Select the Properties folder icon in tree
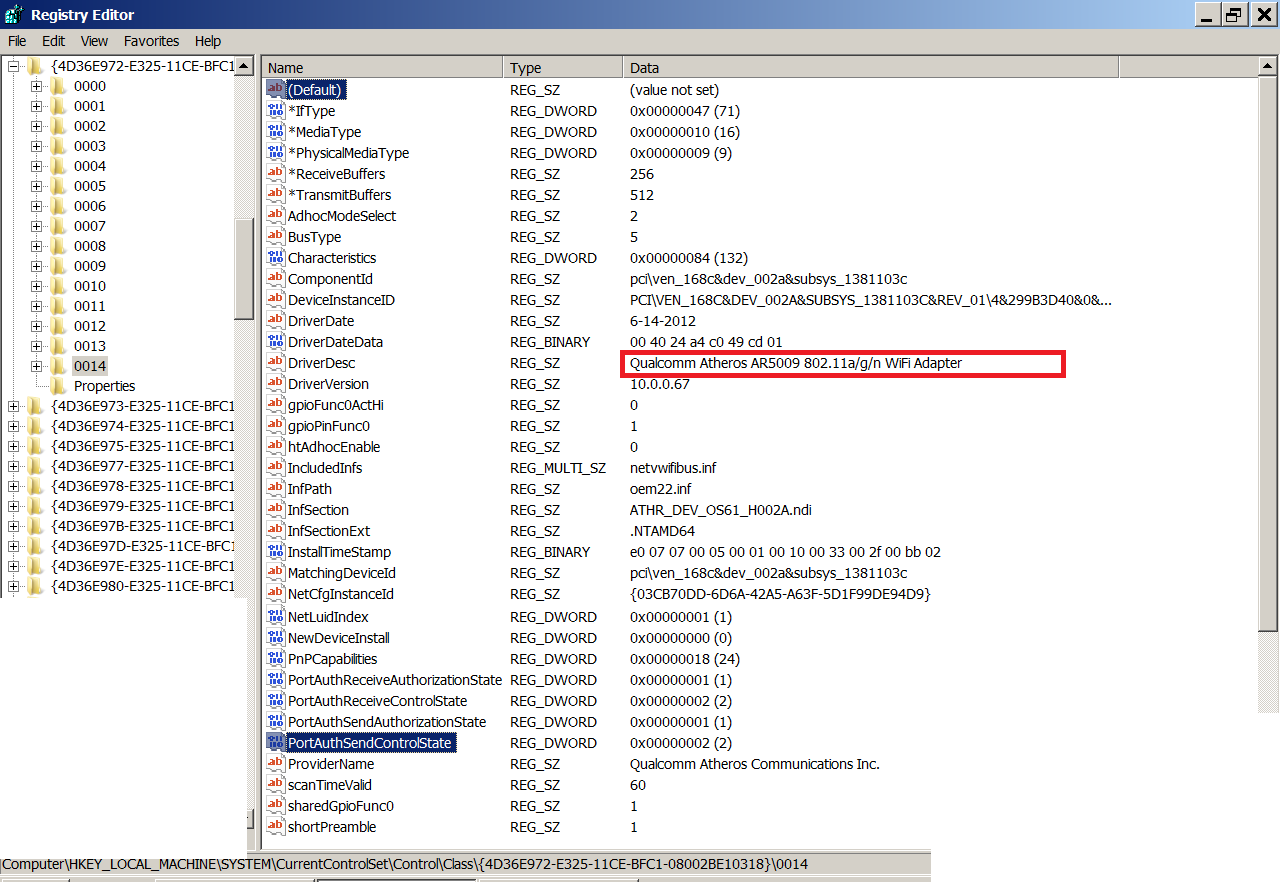Image resolution: width=1280 pixels, height=882 pixels. (x=59, y=386)
